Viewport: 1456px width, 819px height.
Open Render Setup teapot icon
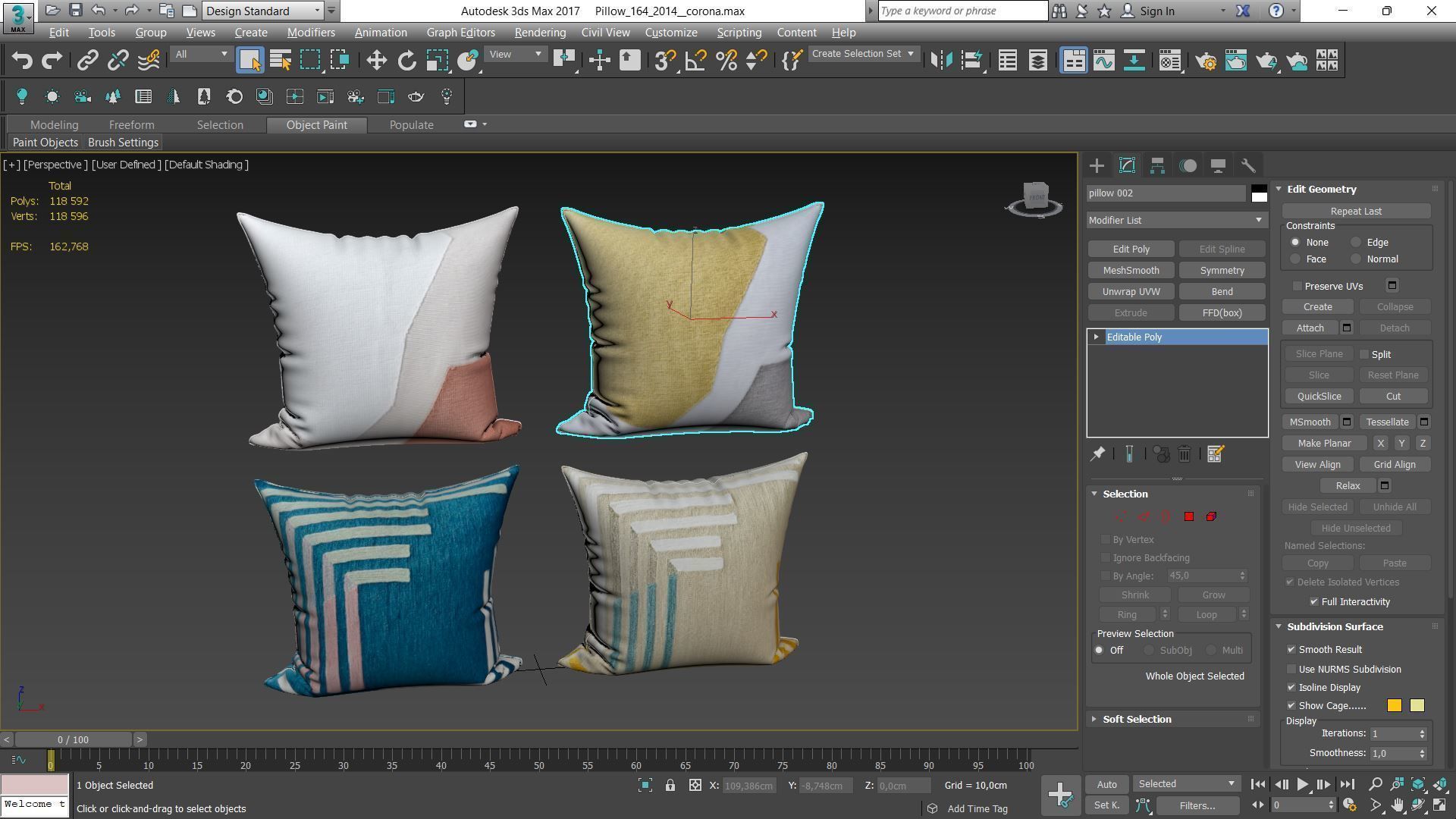coord(1206,61)
